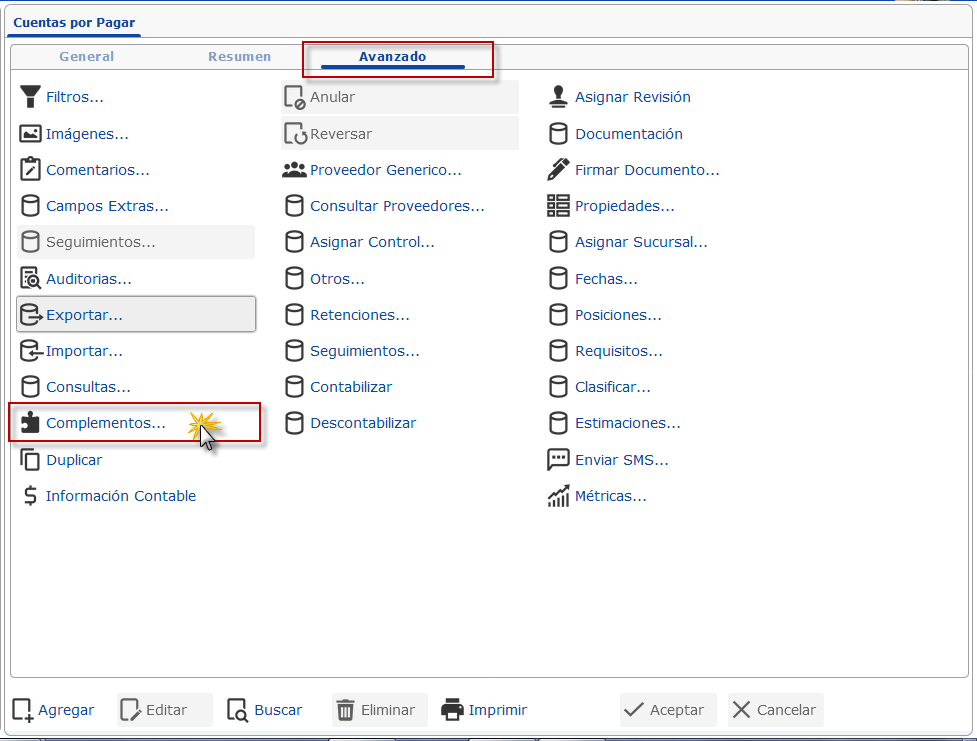Click the Eliminar trash can icon
This screenshot has height=741, width=977.
[345, 710]
